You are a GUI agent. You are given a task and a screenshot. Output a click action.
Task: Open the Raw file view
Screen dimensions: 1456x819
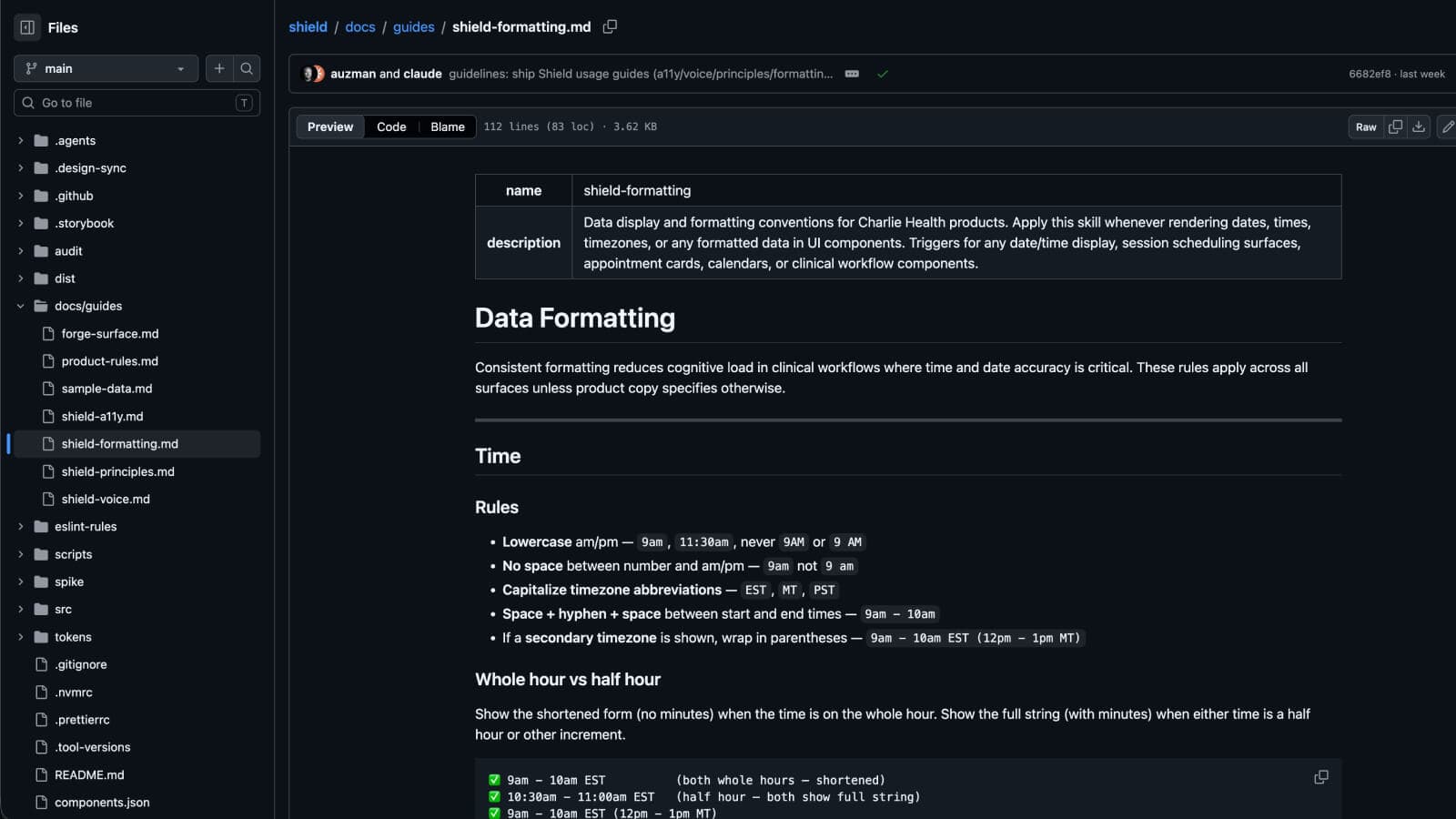(x=1366, y=126)
